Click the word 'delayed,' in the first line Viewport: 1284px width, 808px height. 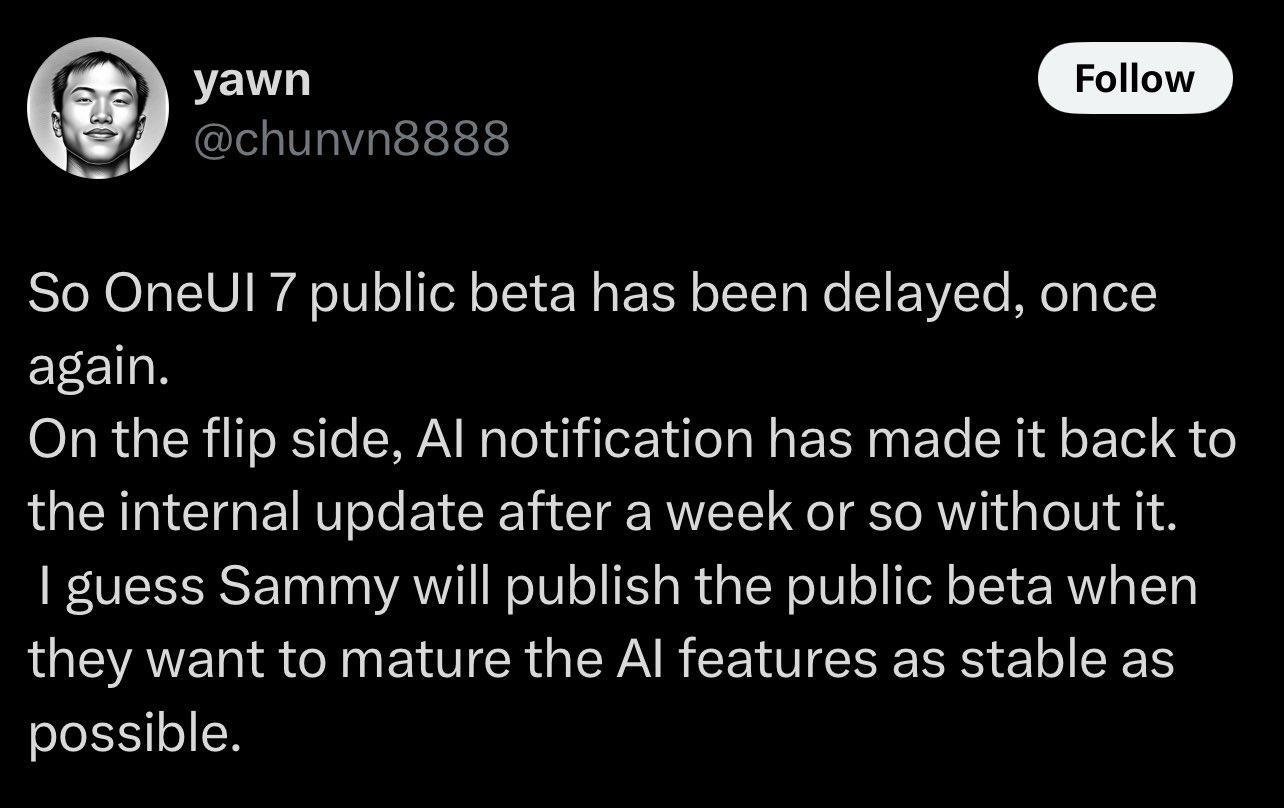[895, 297]
